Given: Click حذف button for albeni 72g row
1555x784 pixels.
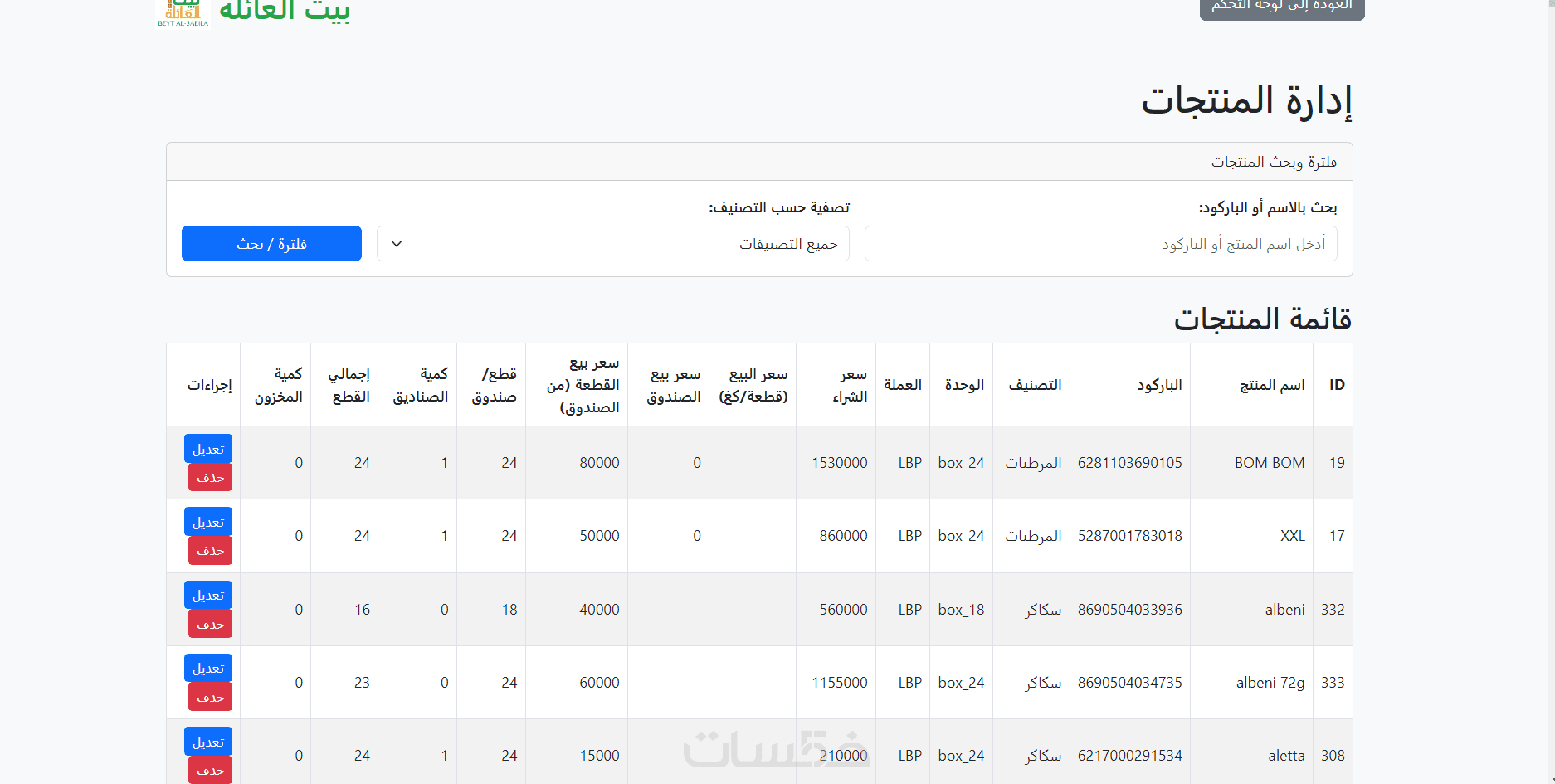Looking at the screenshot, I should coord(210,697).
